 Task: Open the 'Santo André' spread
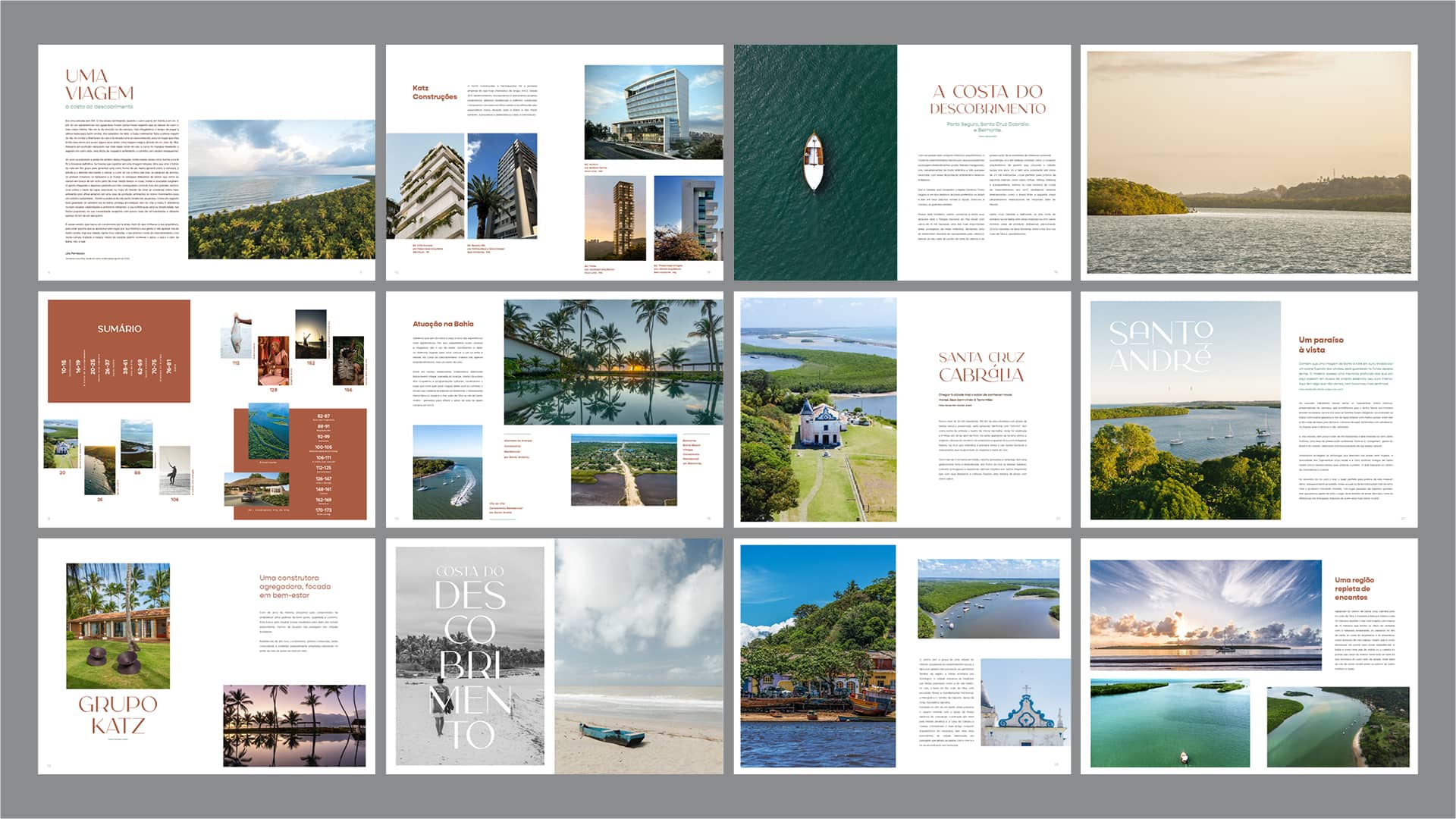(1249, 409)
